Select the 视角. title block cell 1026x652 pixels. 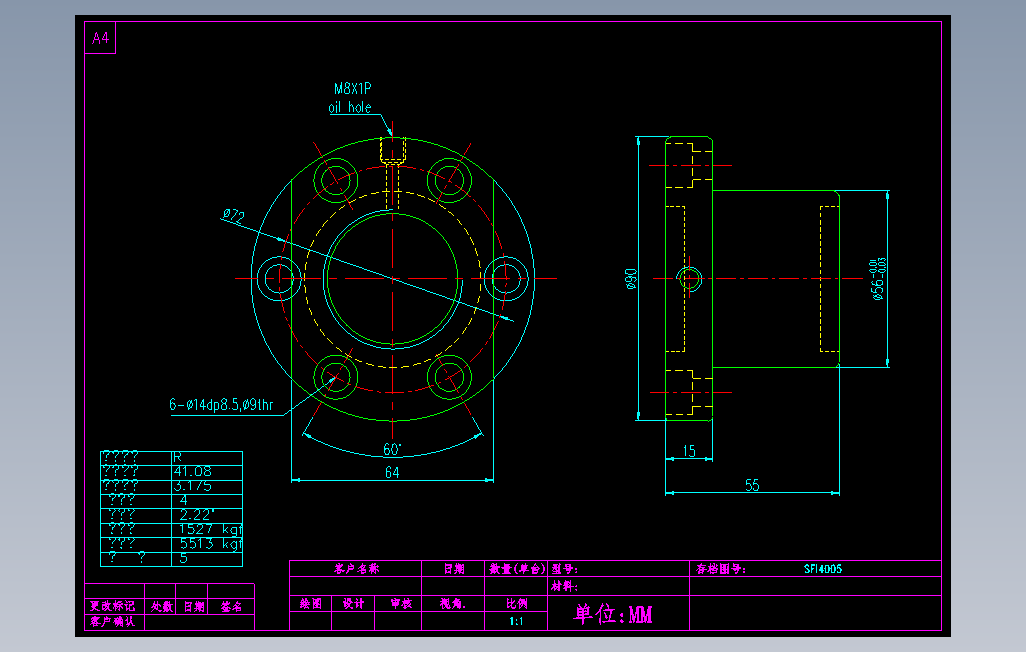click(x=453, y=604)
